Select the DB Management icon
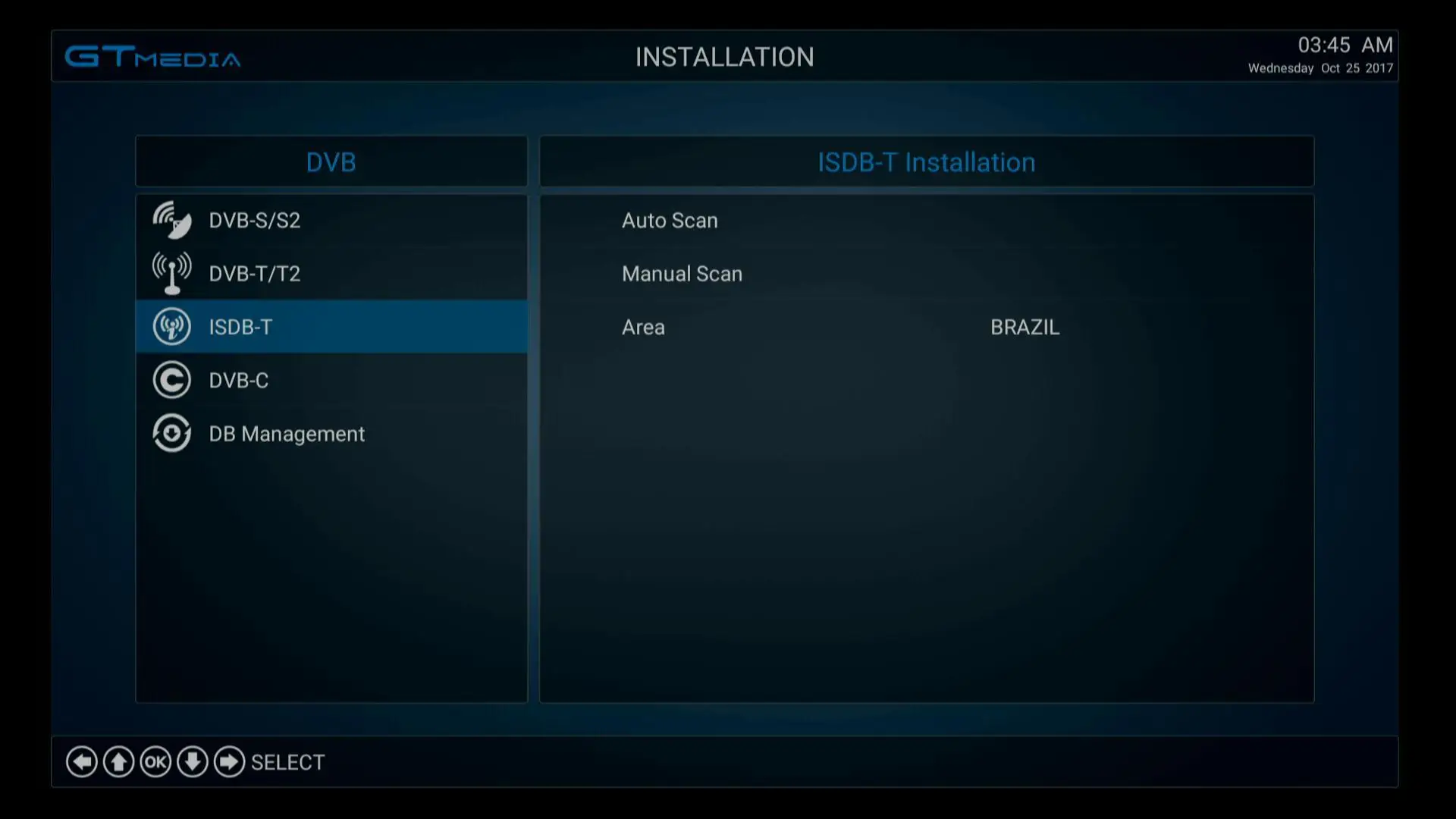This screenshot has width=1456, height=819. pos(171,433)
